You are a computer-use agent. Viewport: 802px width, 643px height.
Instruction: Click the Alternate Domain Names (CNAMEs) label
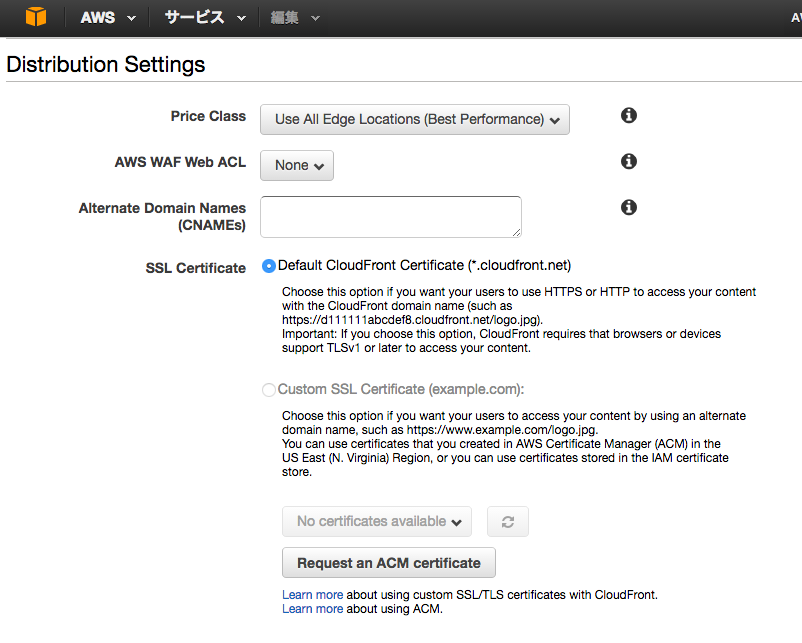pyautogui.click(x=162, y=216)
